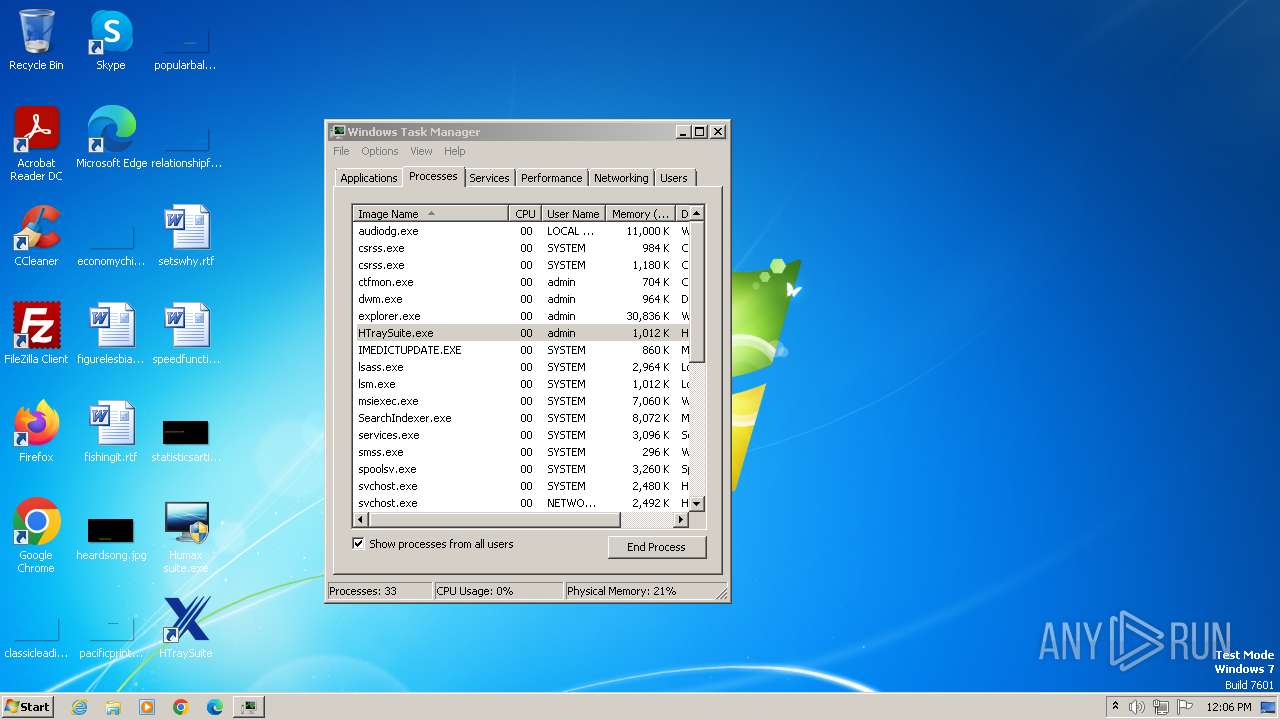Open Edge from the taskbar
Viewport: 1280px width, 720px height.
click(x=215, y=707)
